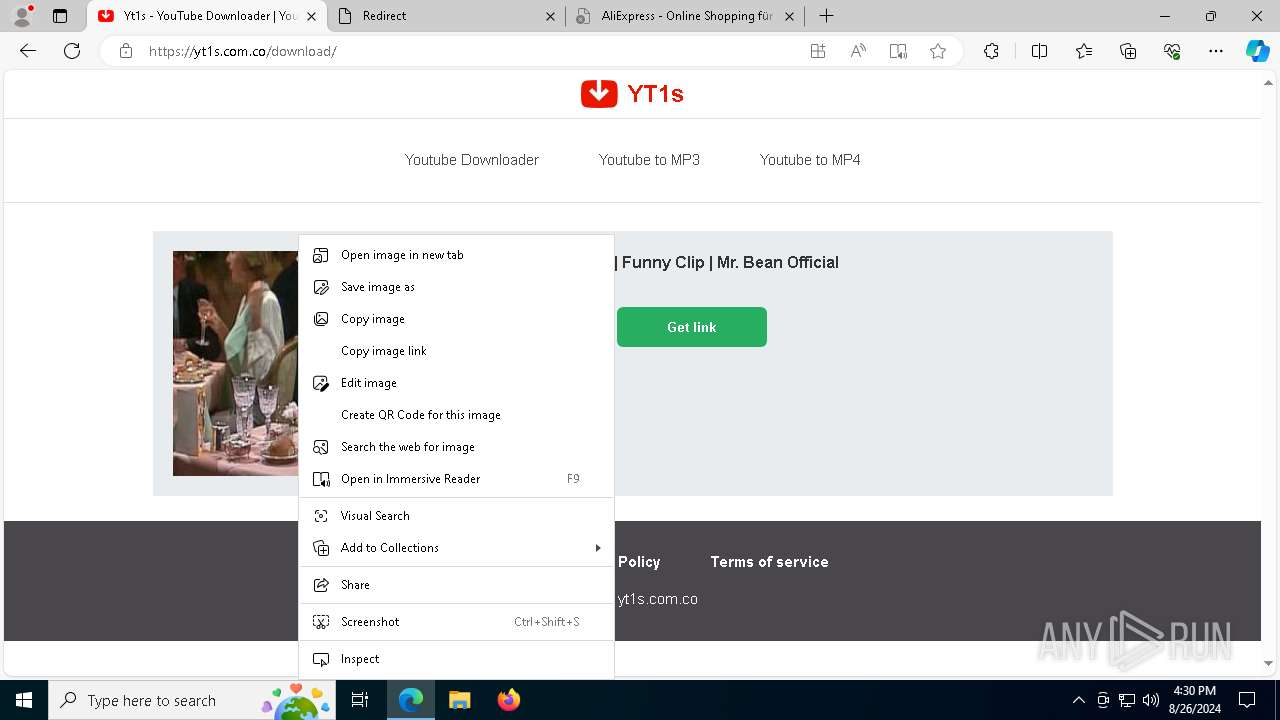The image size is (1280, 720).
Task: Open Browser essentials heart icon
Action: pos(1172,51)
